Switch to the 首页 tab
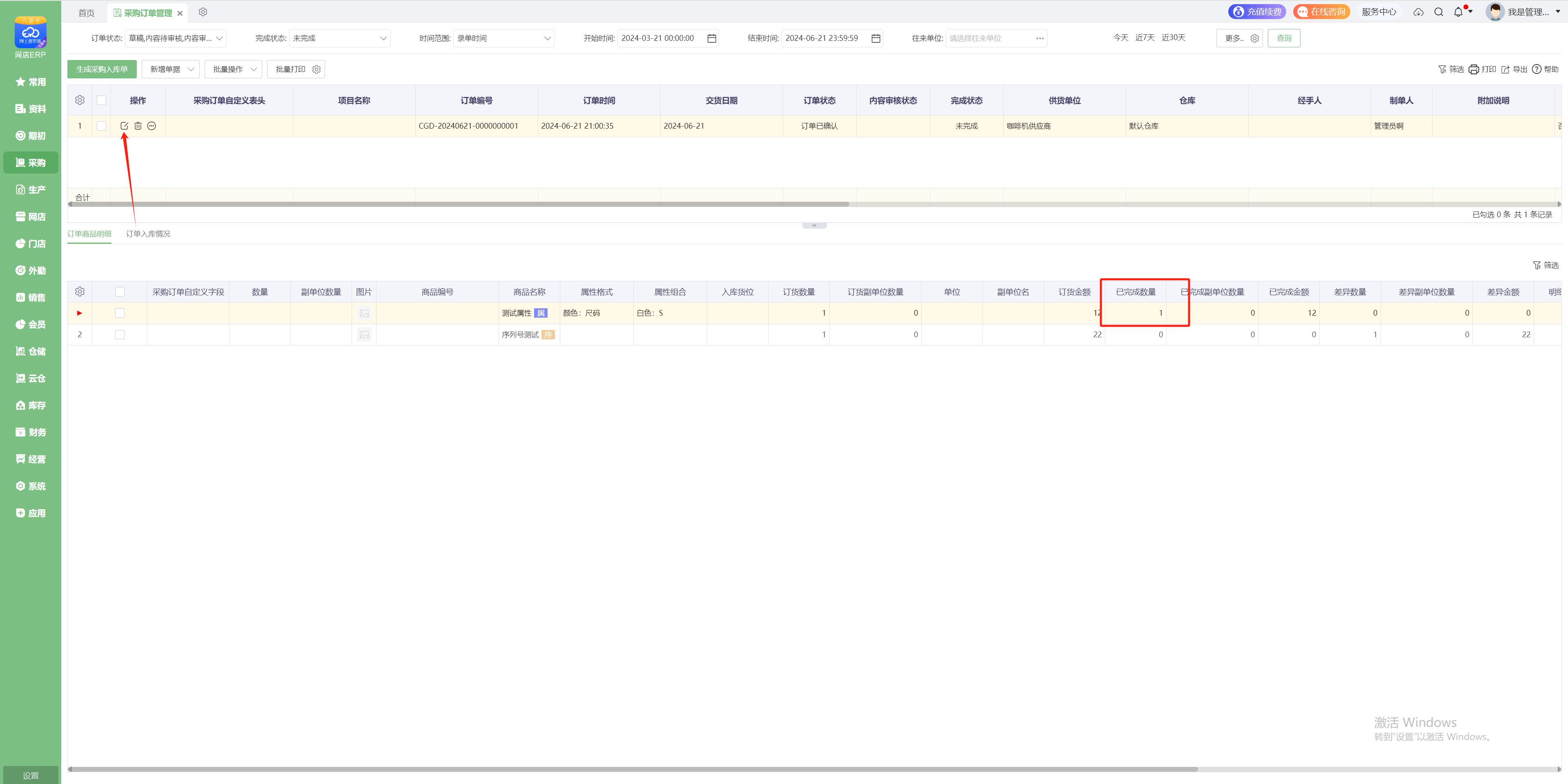1568x784 pixels. click(x=87, y=13)
